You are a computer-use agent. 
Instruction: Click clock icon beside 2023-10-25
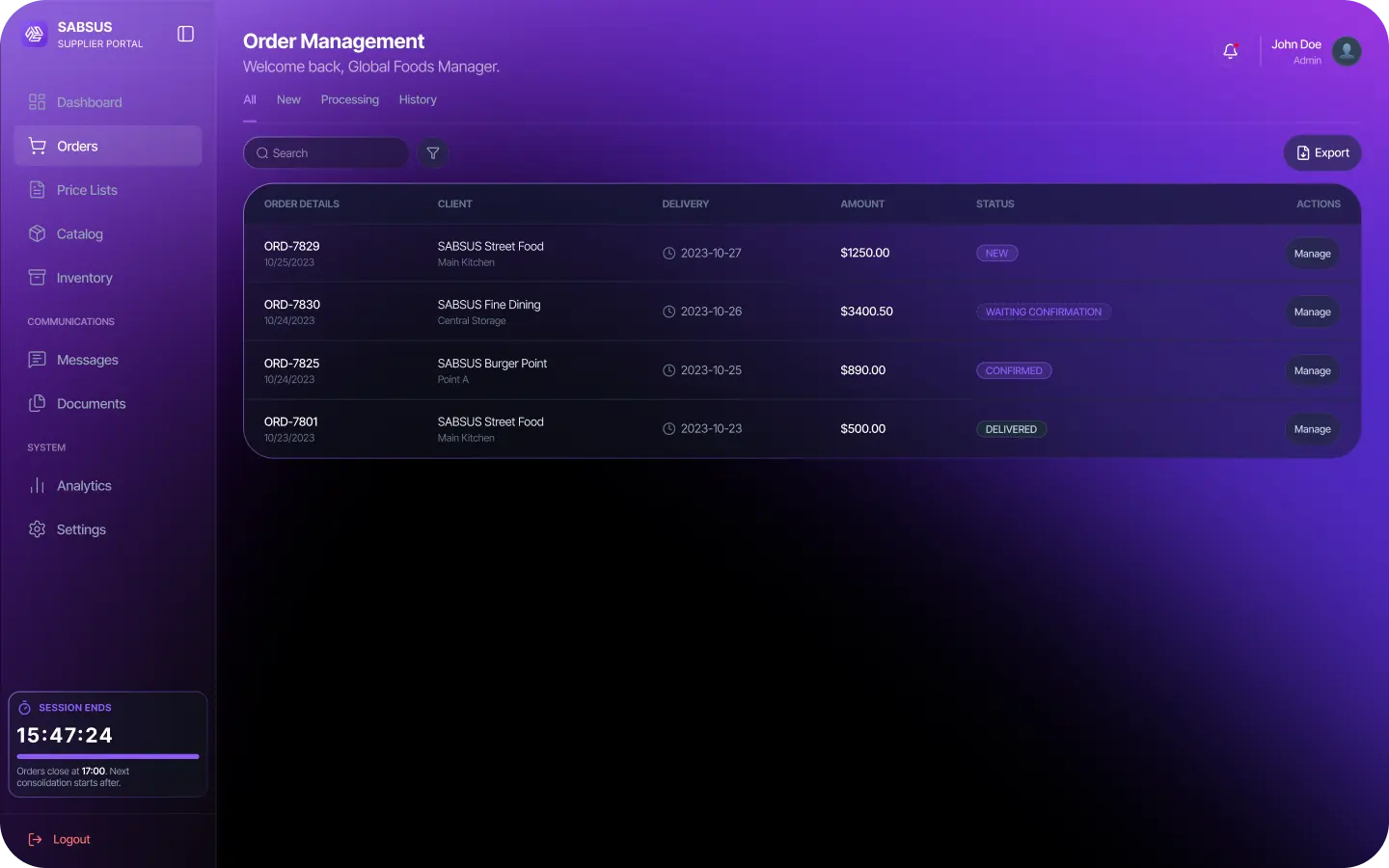pyautogui.click(x=668, y=370)
